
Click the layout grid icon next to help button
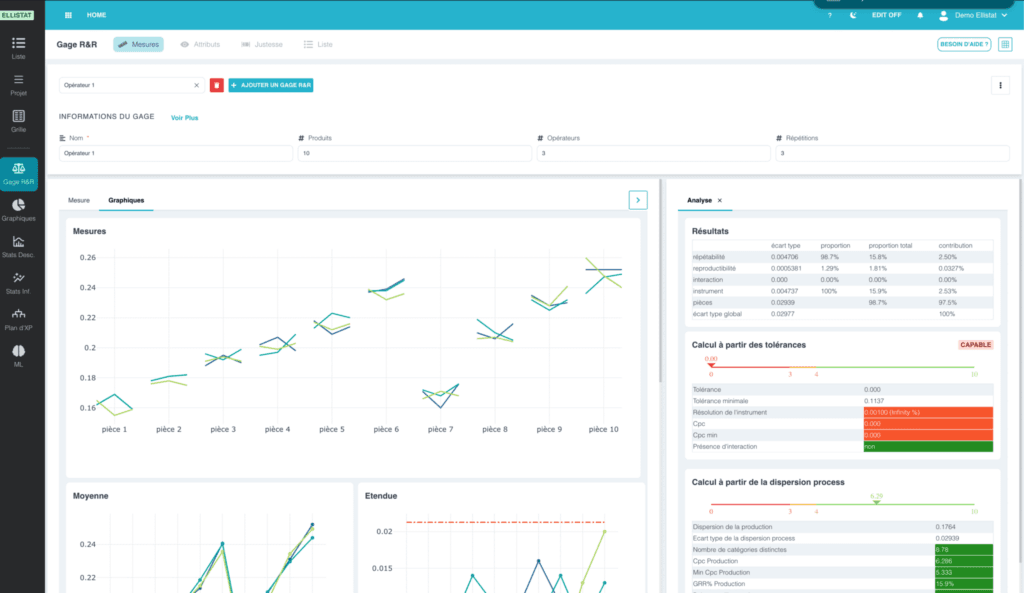(x=1005, y=44)
